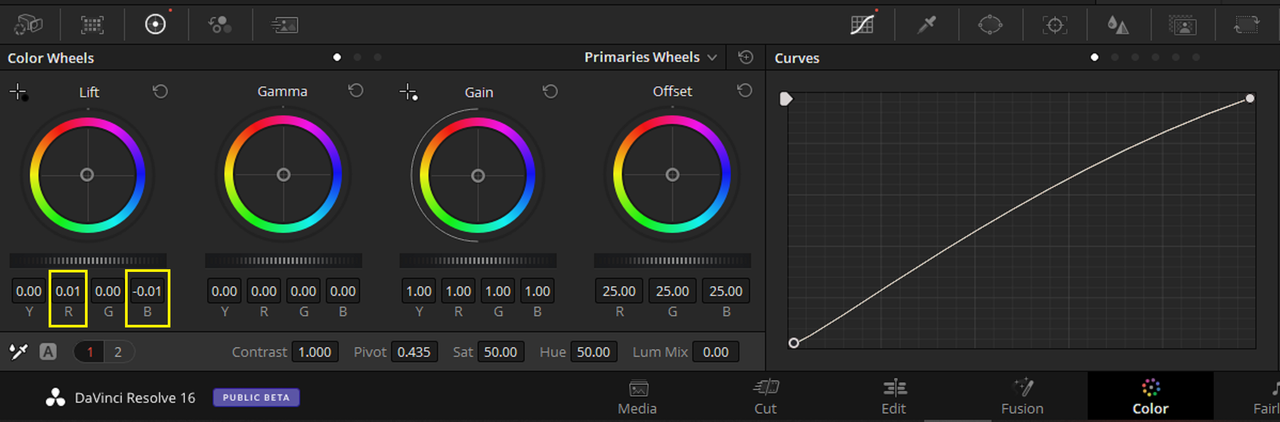Click the DaVinci Resolve logo
This screenshot has height=422, width=1280.
(55, 398)
